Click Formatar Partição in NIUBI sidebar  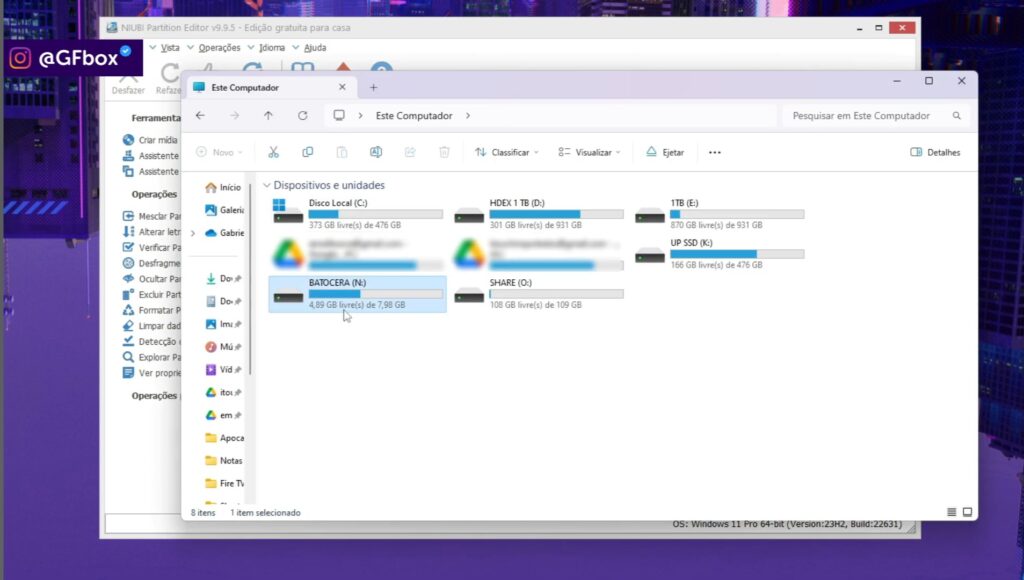click(x=152, y=310)
